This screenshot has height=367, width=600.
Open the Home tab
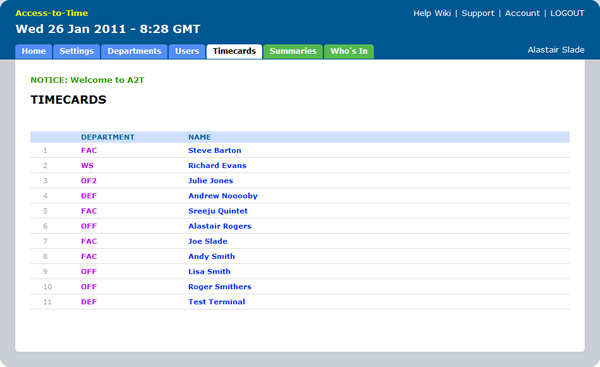[x=33, y=51]
